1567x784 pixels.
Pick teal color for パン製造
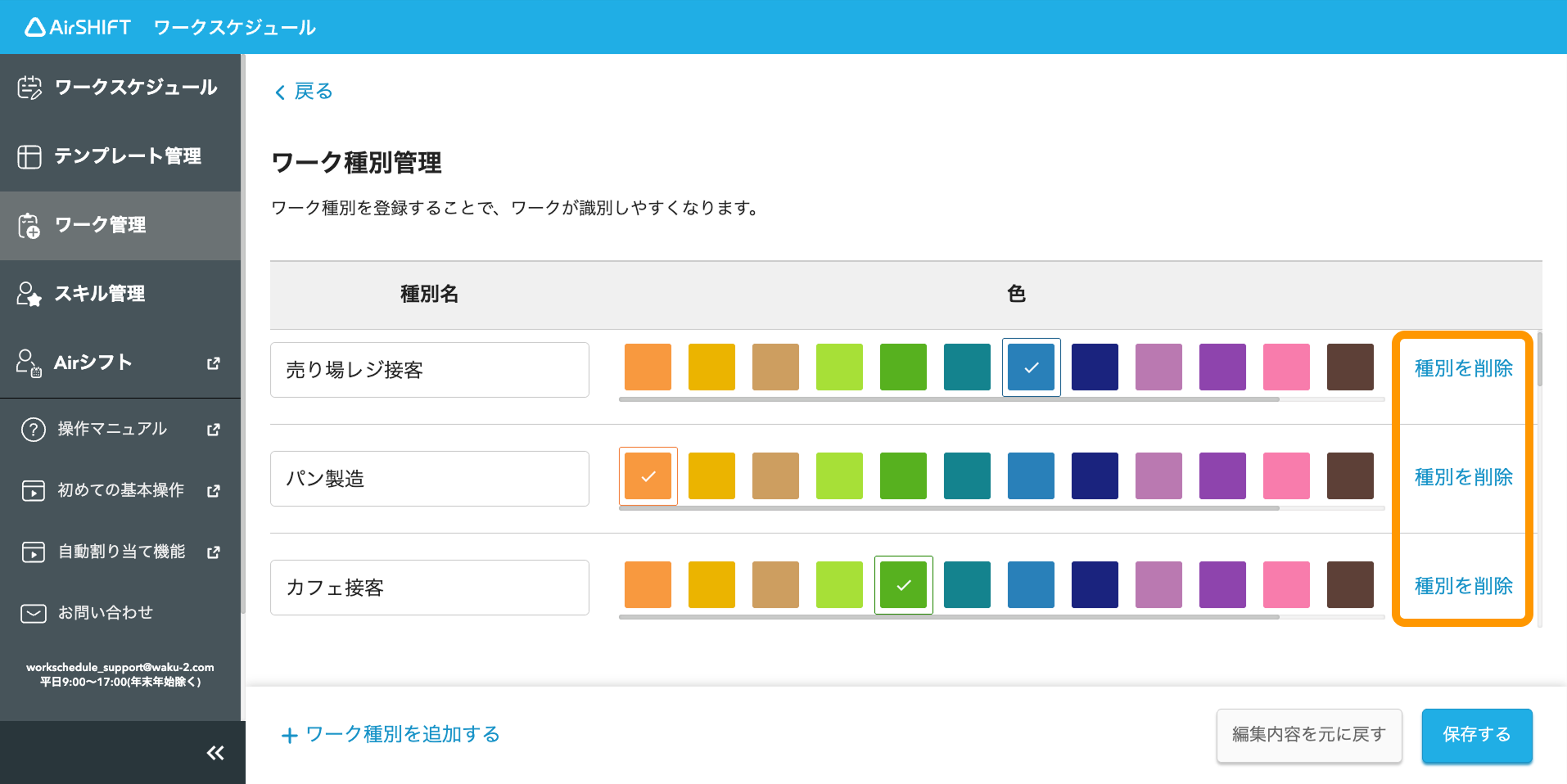point(967,475)
